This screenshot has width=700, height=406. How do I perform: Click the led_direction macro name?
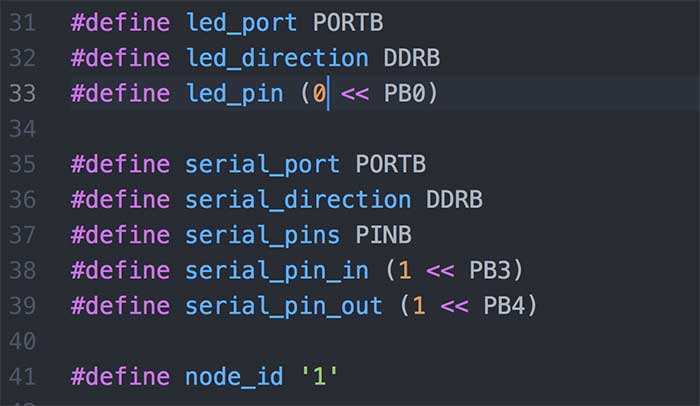277,58
